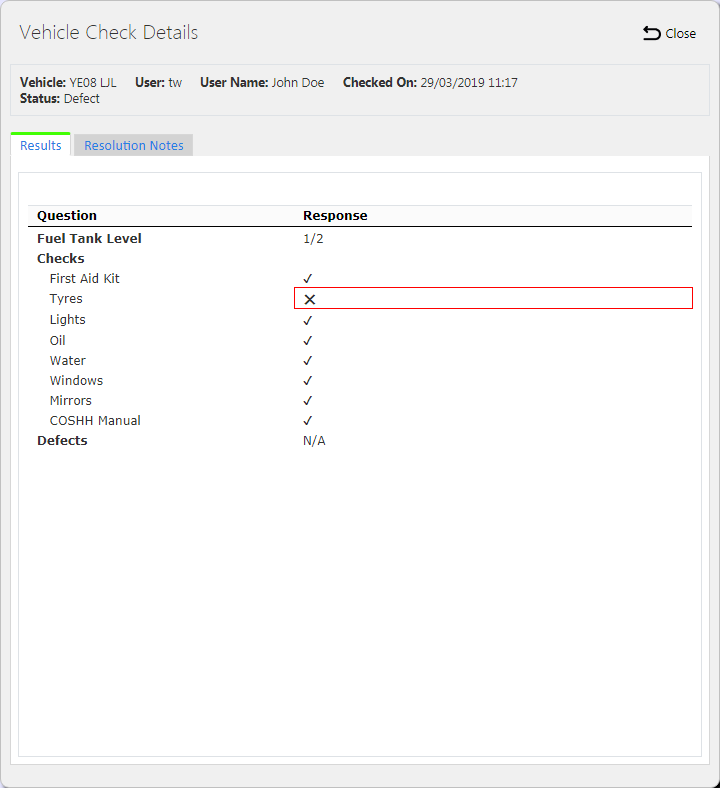This screenshot has width=720, height=788.
Task: Click the Lights tick mark
Action: pyautogui.click(x=307, y=320)
